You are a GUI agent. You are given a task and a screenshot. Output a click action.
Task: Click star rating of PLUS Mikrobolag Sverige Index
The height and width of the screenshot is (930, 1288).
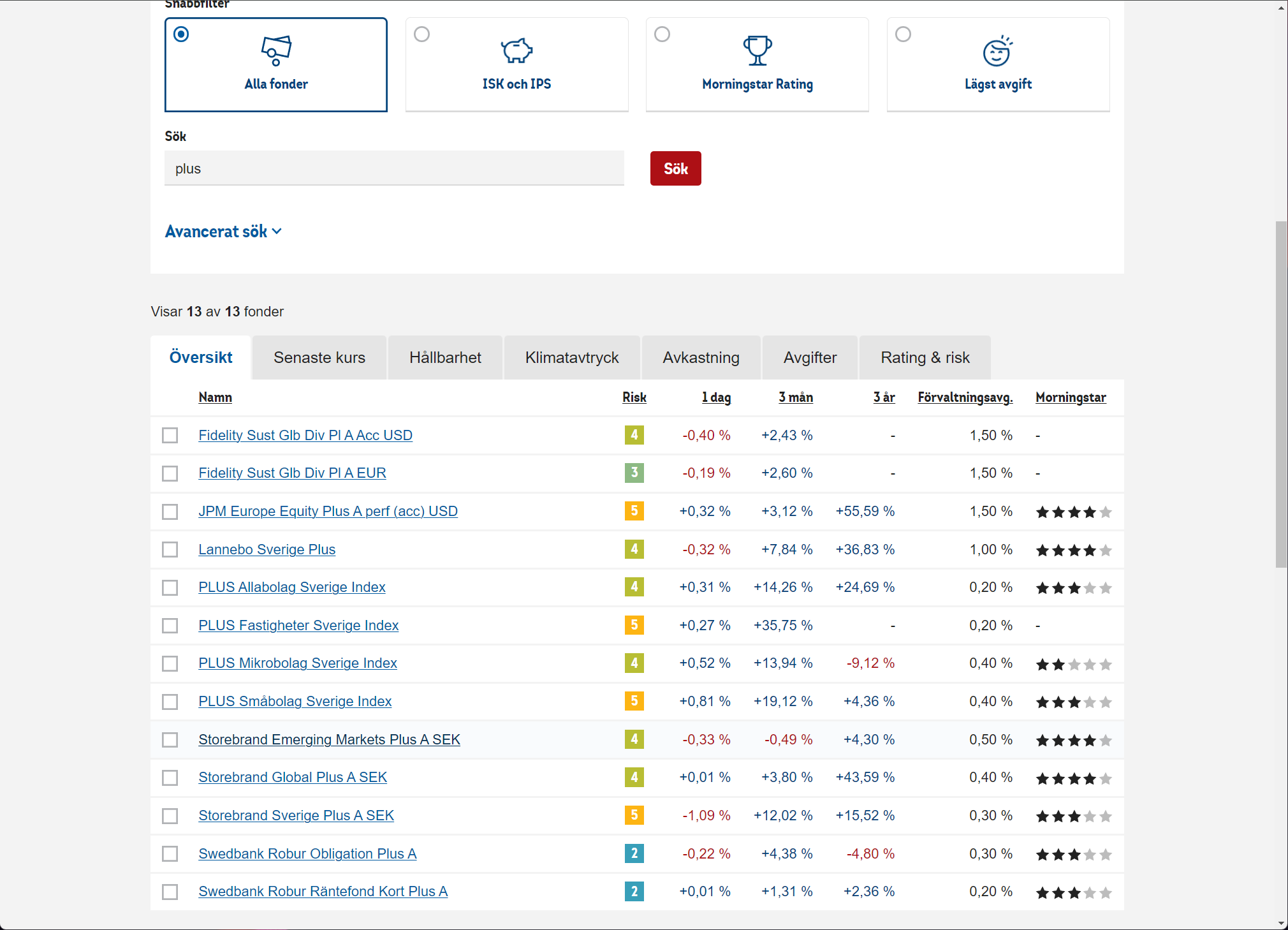click(1073, 664)
